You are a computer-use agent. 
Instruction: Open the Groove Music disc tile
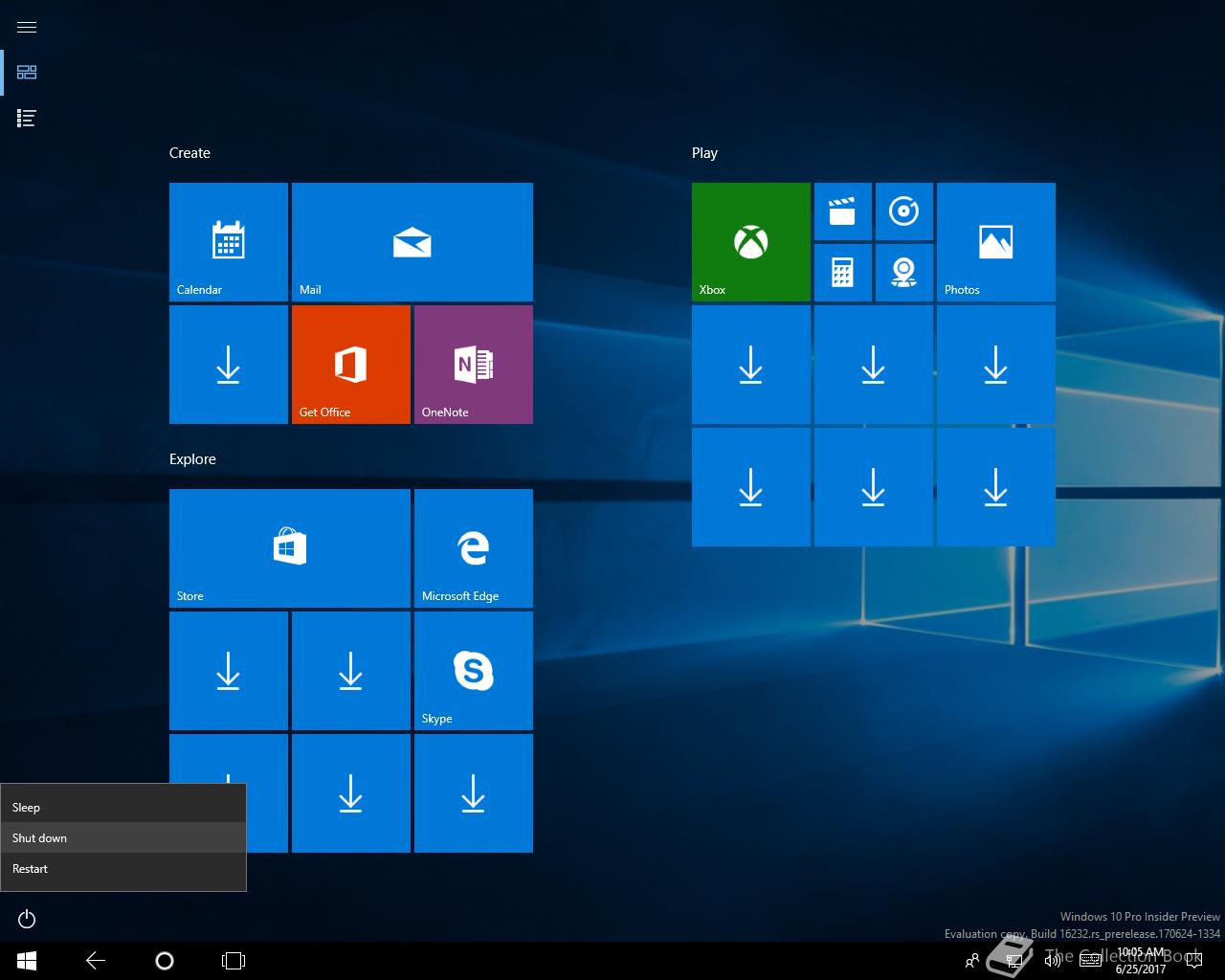(x=904, y=212)
